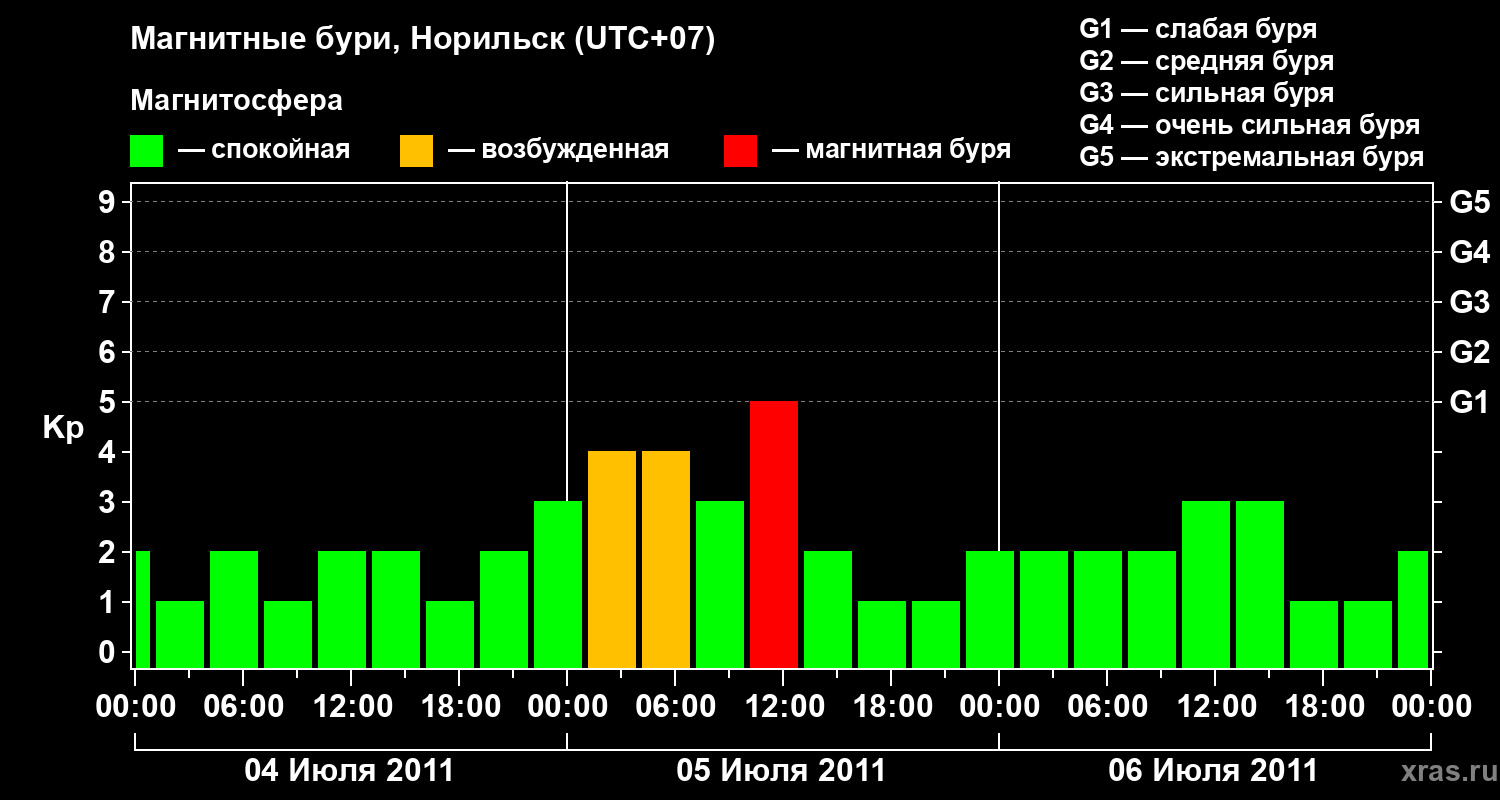Click the 'G5 — экстремальная буря' description line
This screenshot has height=800, width=1500.
[1252, 157]
